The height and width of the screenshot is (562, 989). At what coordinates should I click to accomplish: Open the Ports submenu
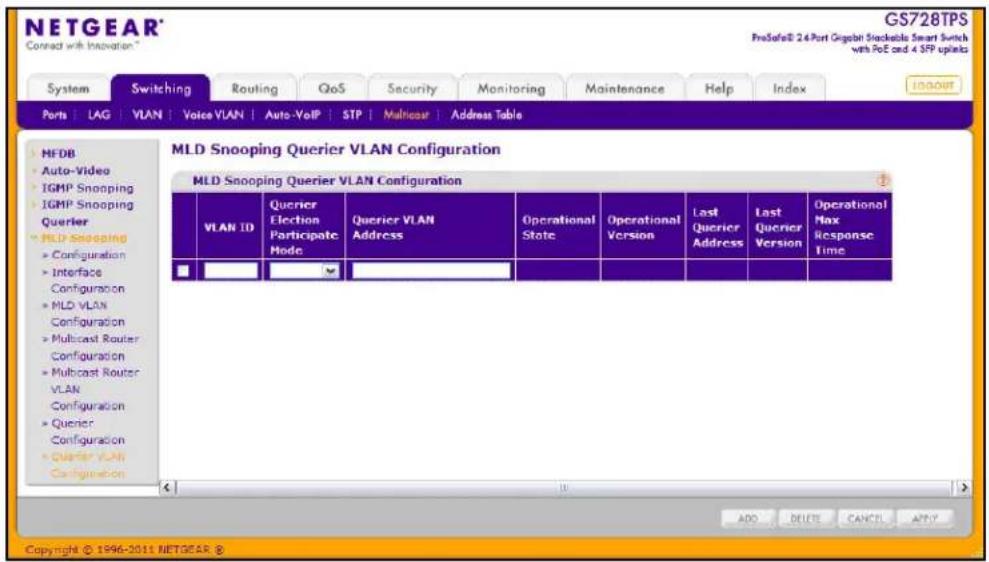pyautogui.click(x=54, y=115)
